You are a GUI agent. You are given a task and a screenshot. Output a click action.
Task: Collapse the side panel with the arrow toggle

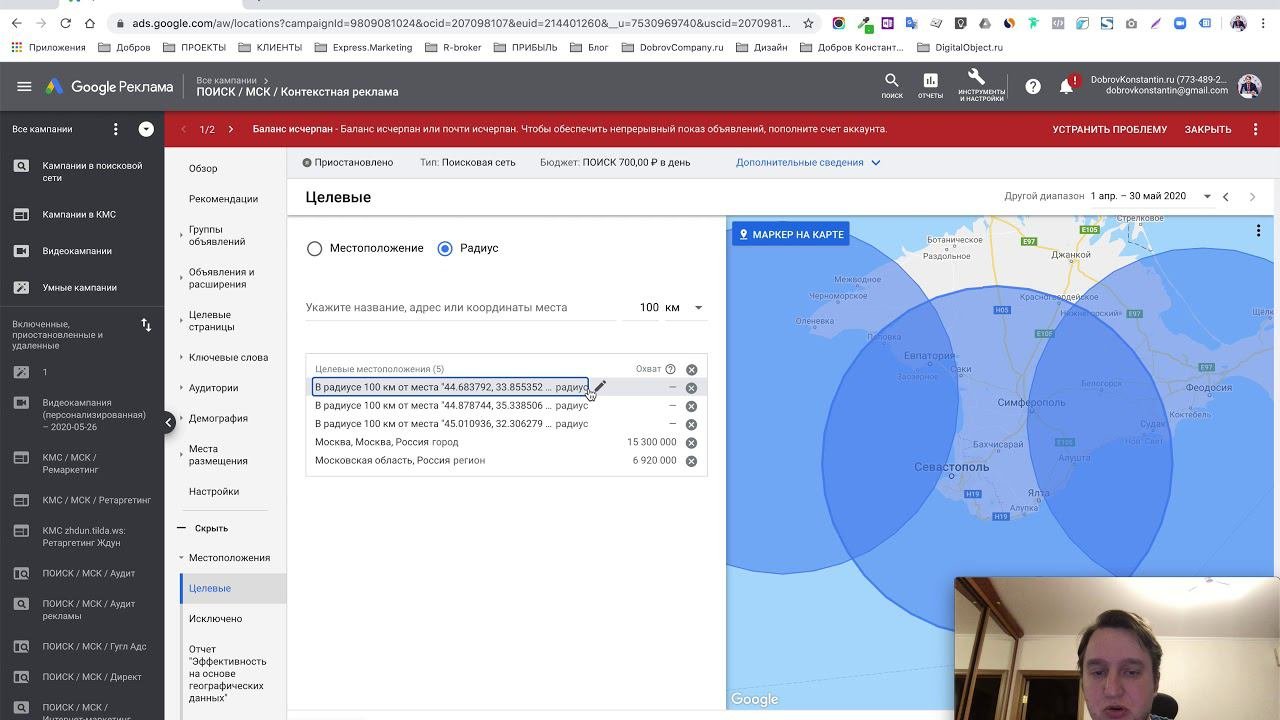point(169,422)
